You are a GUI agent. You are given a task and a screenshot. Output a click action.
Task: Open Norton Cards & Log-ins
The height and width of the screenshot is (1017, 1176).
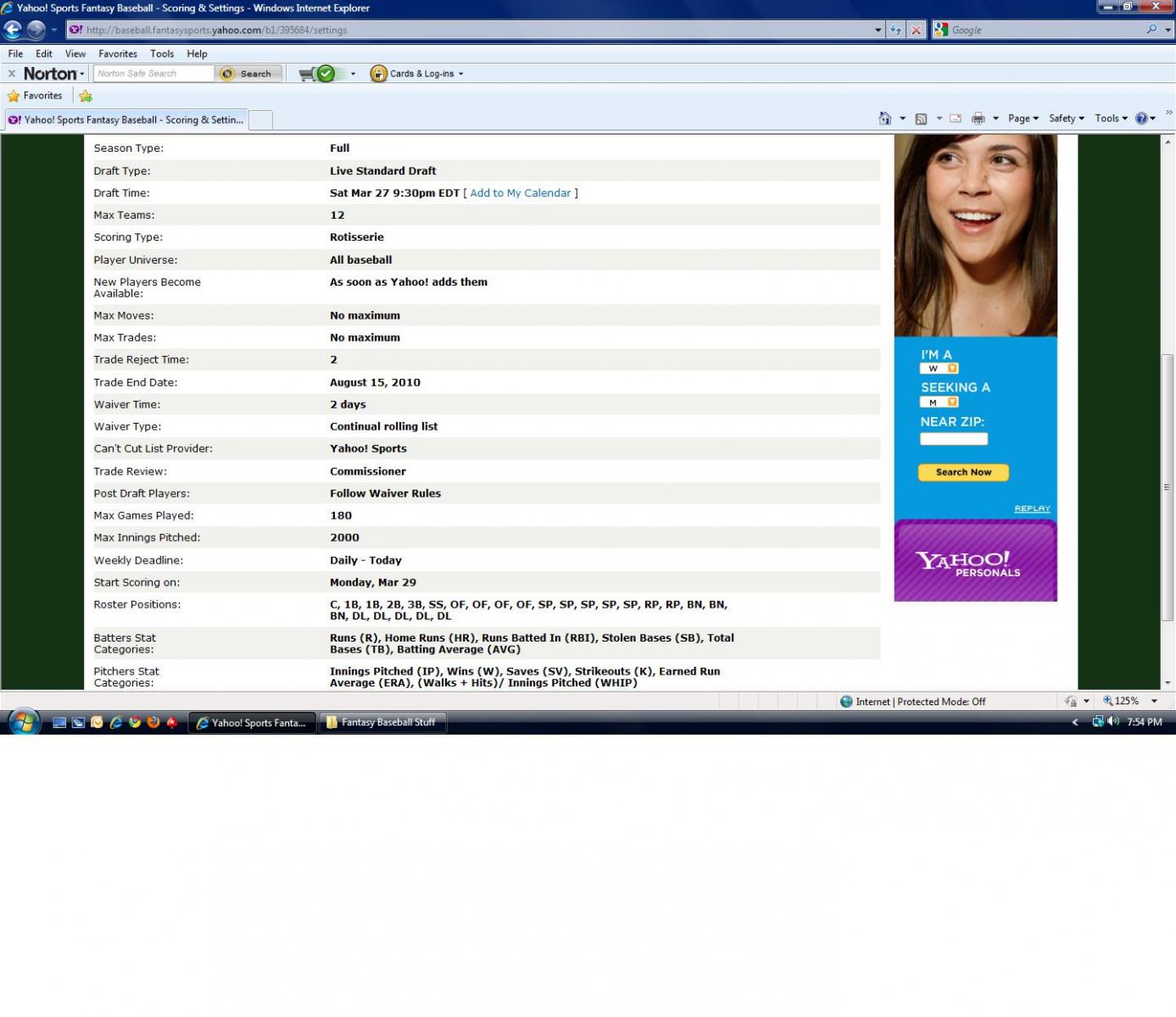[416, 74]
